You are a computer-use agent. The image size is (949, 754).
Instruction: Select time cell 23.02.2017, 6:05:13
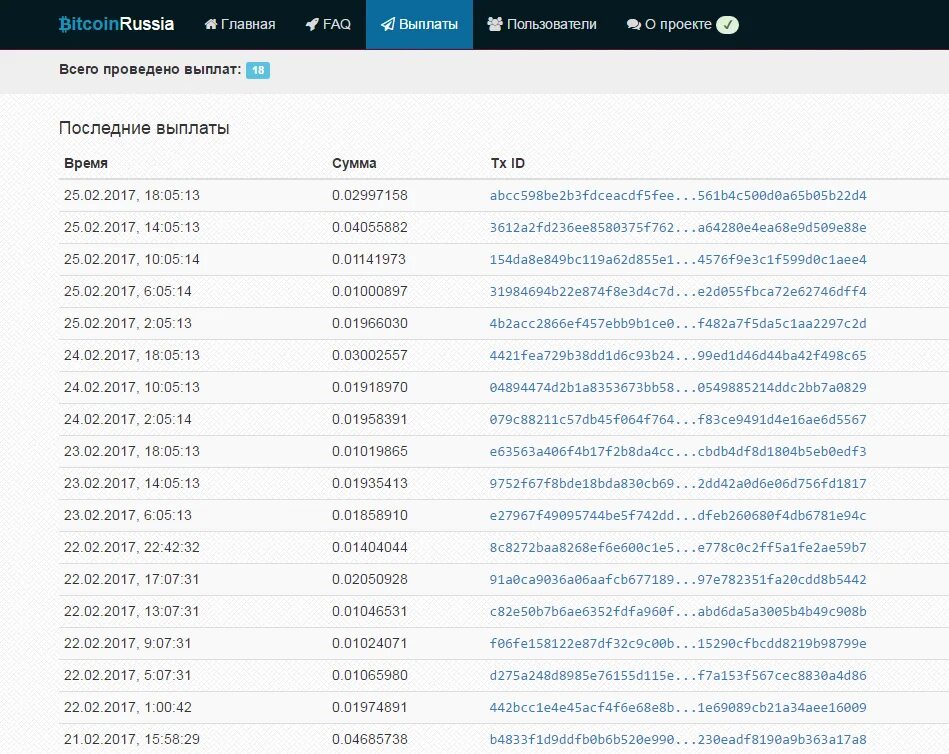[128, 516]
